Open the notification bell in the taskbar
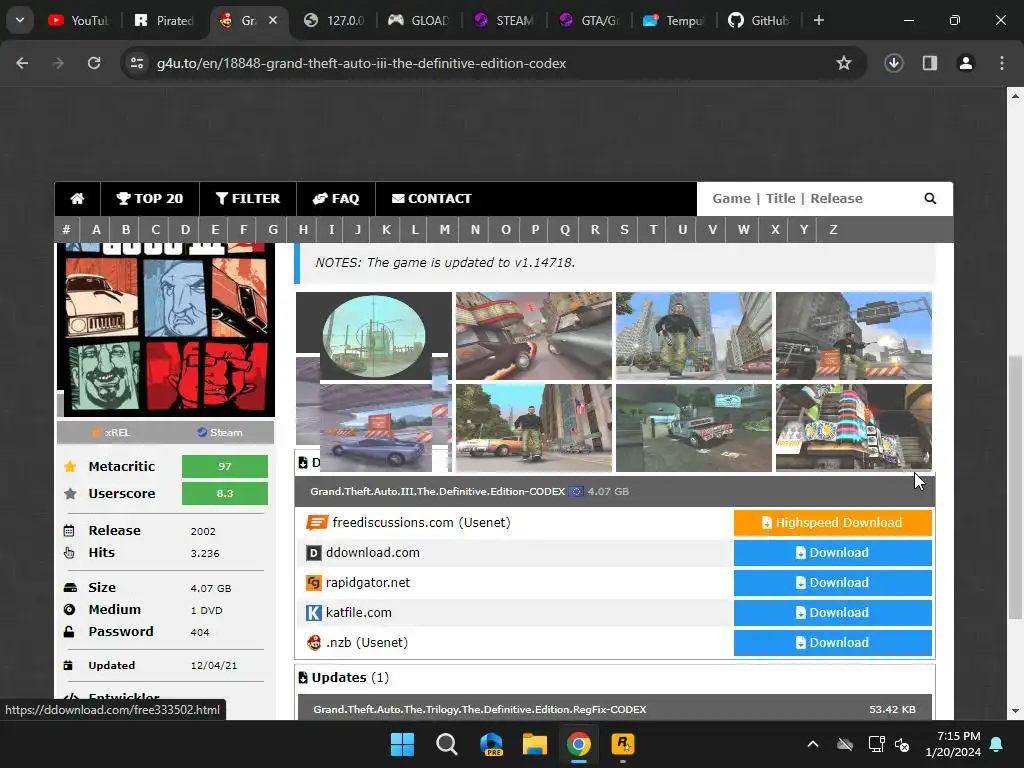The height and width of the screenshot is (768, 1024). click(x=997, y=744)
